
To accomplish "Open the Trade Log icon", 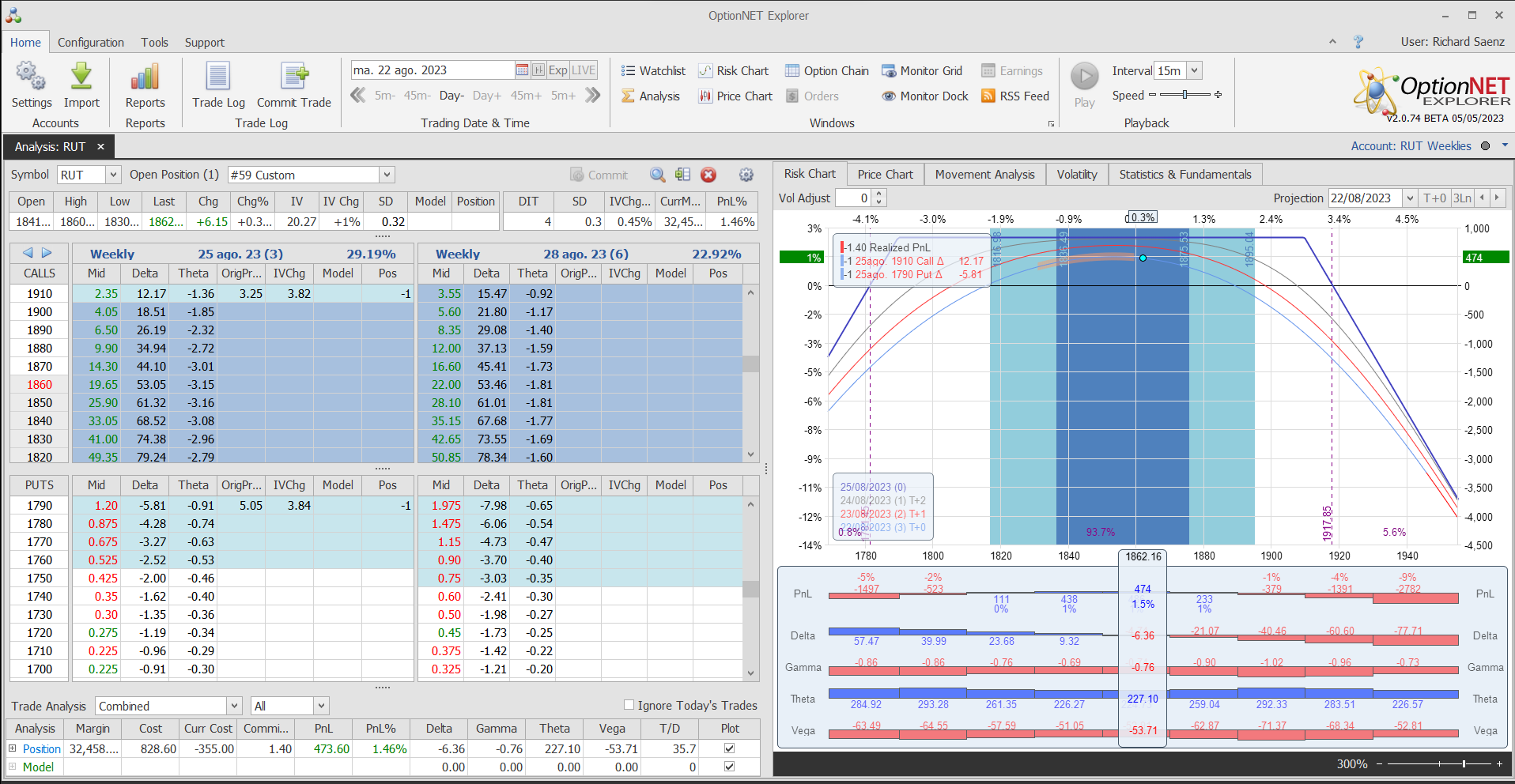I will click(218, 77).
